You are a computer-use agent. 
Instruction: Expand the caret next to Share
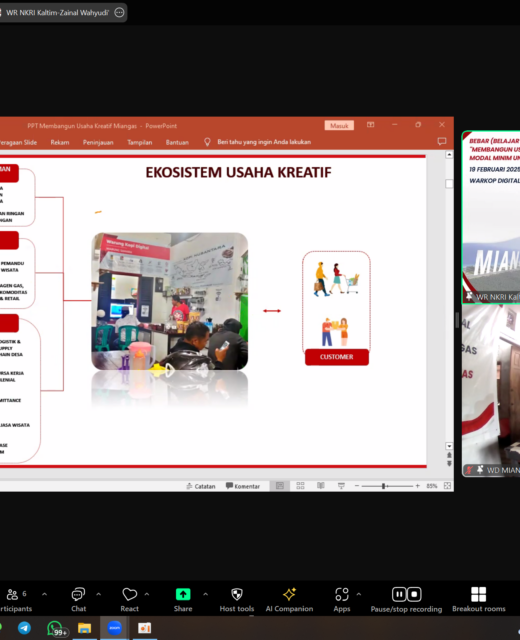click(x=205, y=594)
